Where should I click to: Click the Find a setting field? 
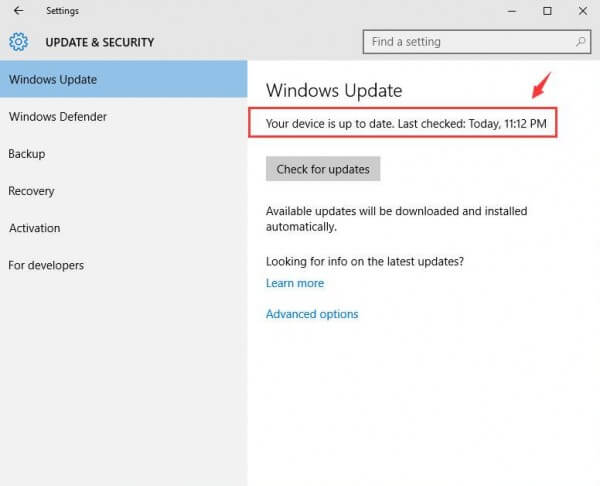[476, 42]
